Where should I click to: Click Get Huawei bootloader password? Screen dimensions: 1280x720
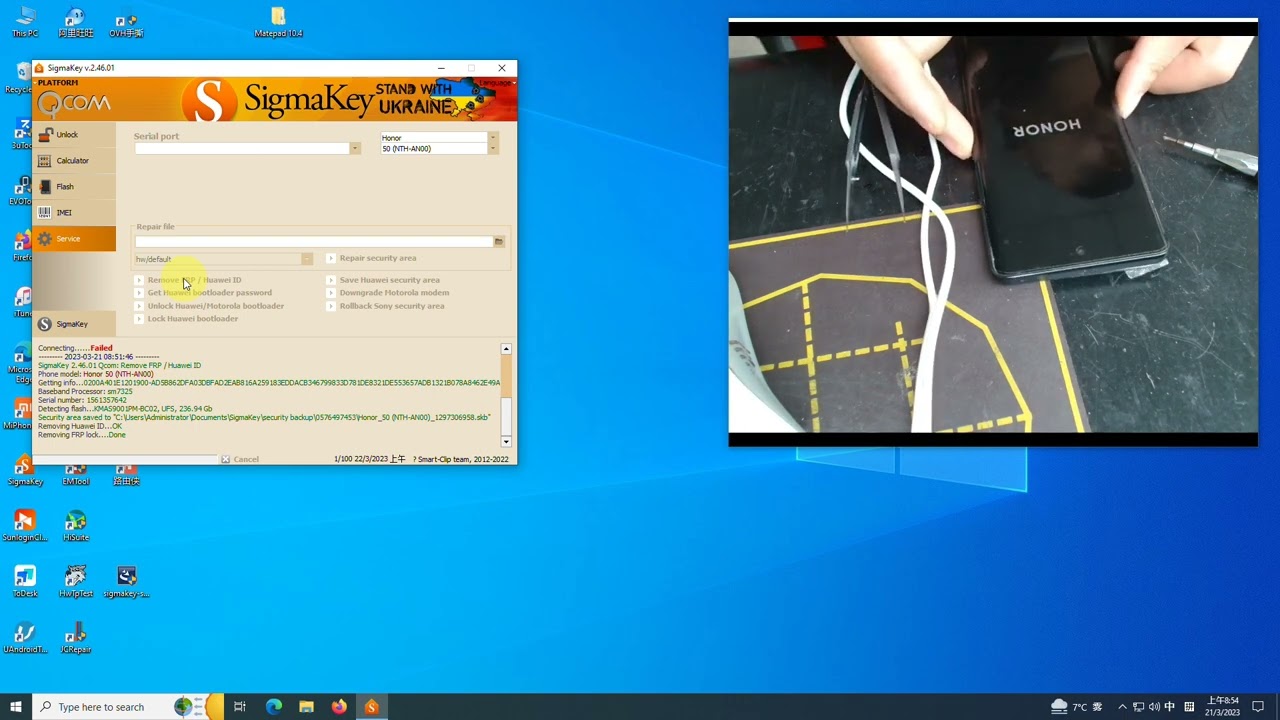(x=204, y=293)
